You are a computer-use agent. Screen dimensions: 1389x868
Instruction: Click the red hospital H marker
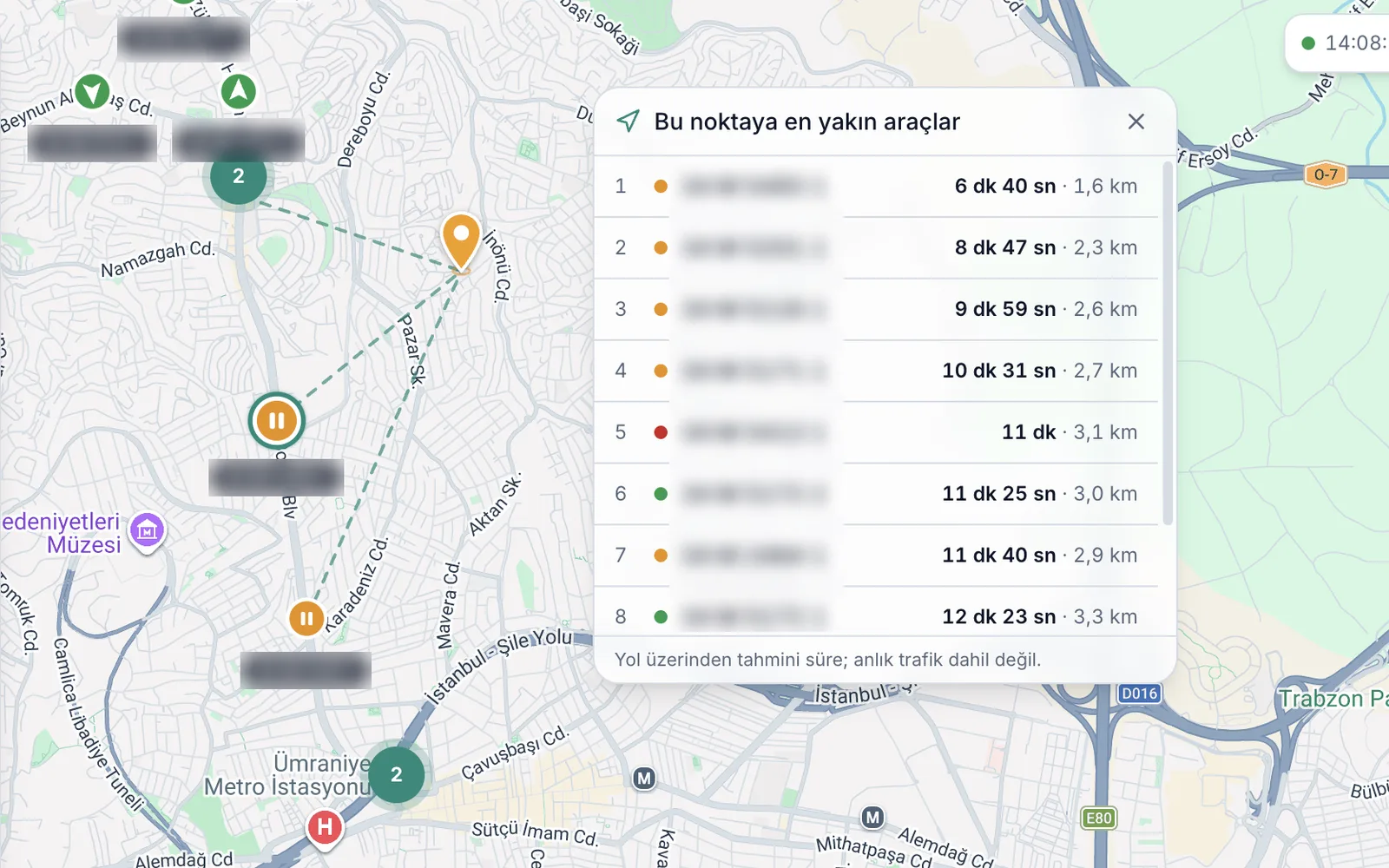[x=325, y=829]
